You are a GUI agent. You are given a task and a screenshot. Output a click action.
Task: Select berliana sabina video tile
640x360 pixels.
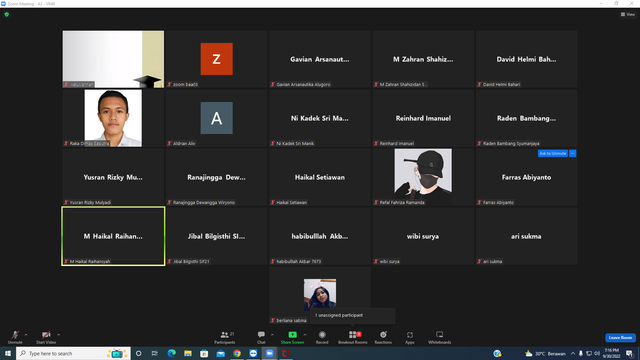pos(320,295)
